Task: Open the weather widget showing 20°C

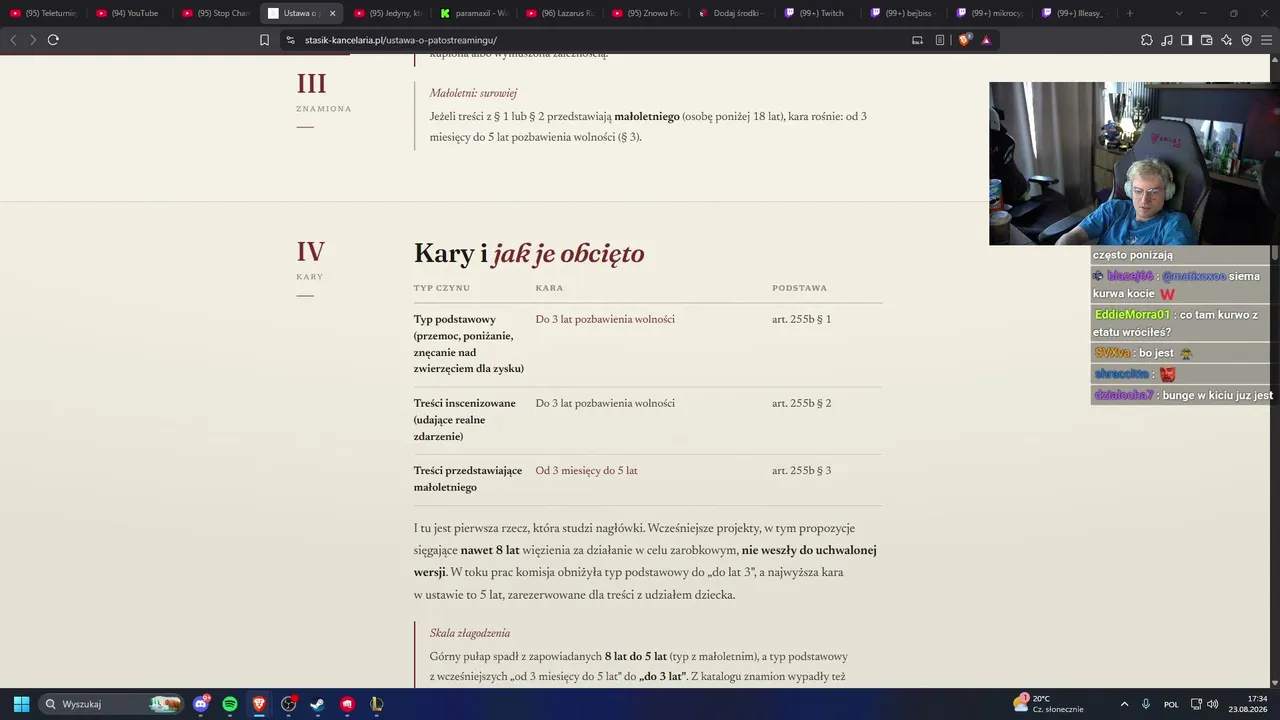Action: click(1048, 704)
